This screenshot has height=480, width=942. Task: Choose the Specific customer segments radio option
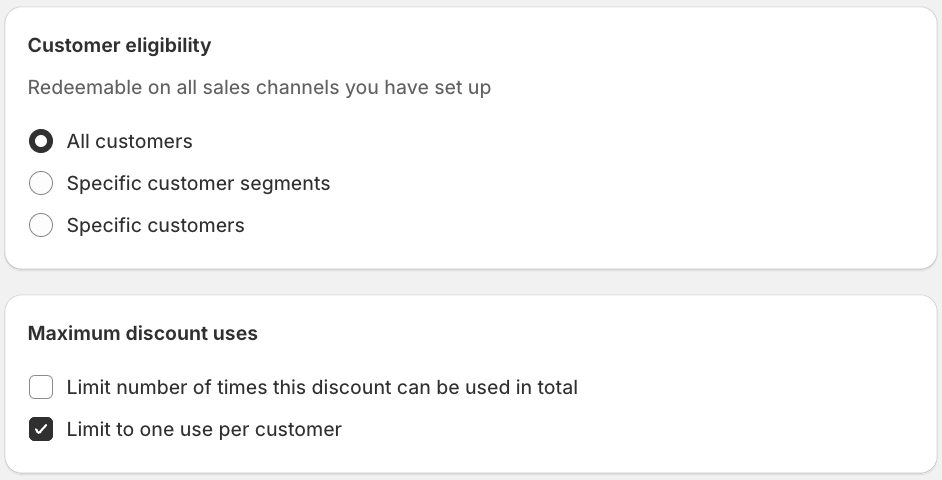coord(41,184)
